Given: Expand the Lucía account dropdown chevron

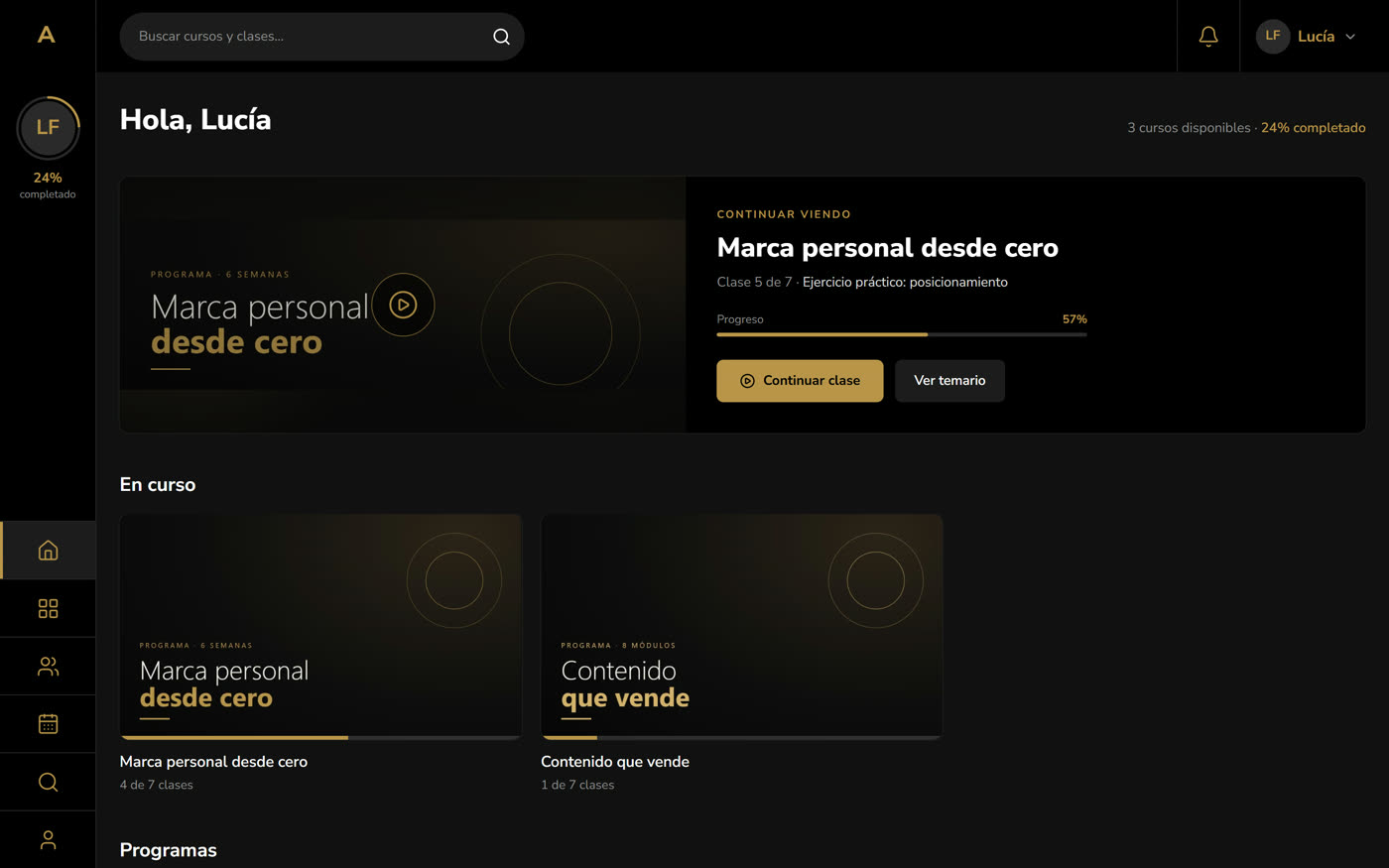Looking at the screenshot, I should point(1350,37).
